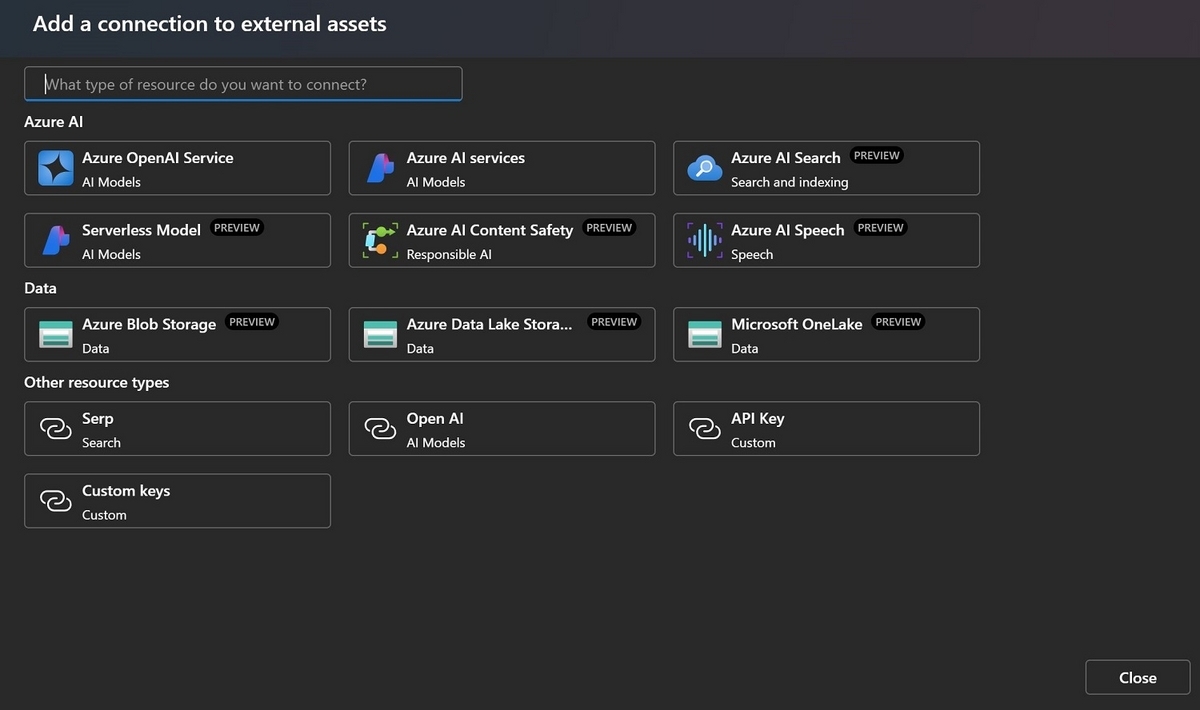The image size is (1200, 710).
Task: Click the 'Custom' subtitle under Custom keys
Action: [x=104, y=514]
